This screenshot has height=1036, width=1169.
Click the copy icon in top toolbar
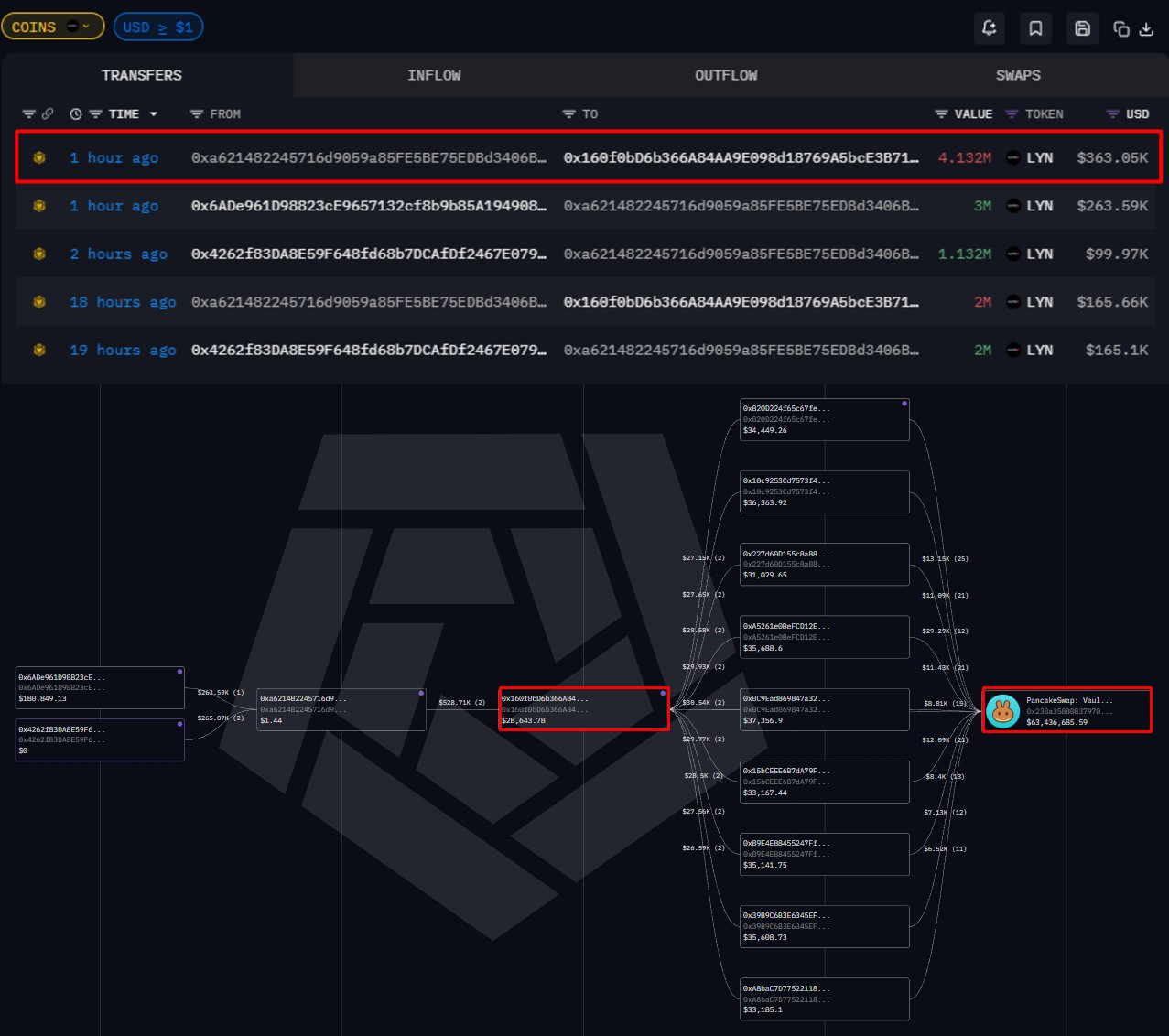[x=1120, y=29]
